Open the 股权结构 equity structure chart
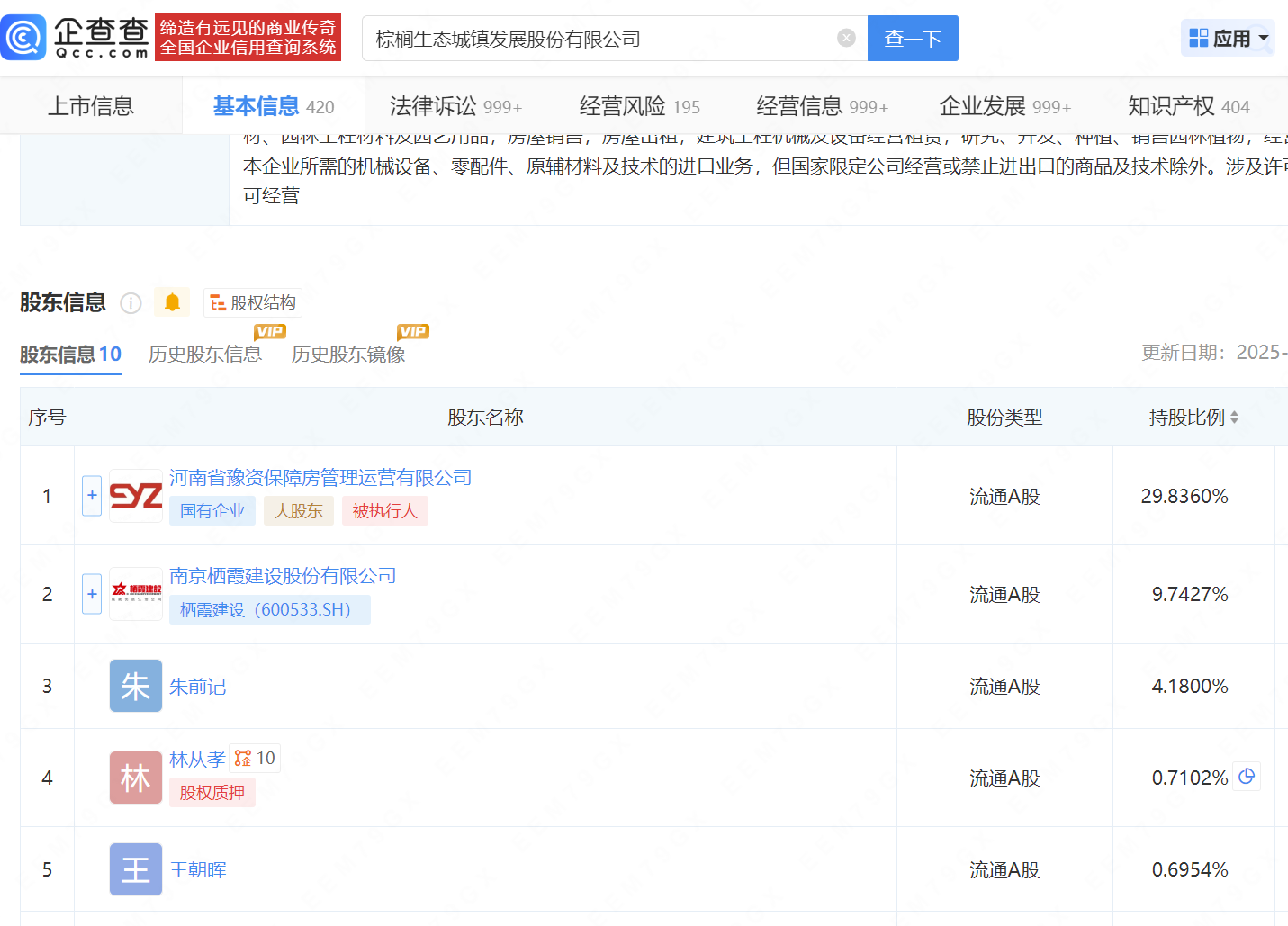This screenshot has width=1288, height=926. click(x=252, y=302)
